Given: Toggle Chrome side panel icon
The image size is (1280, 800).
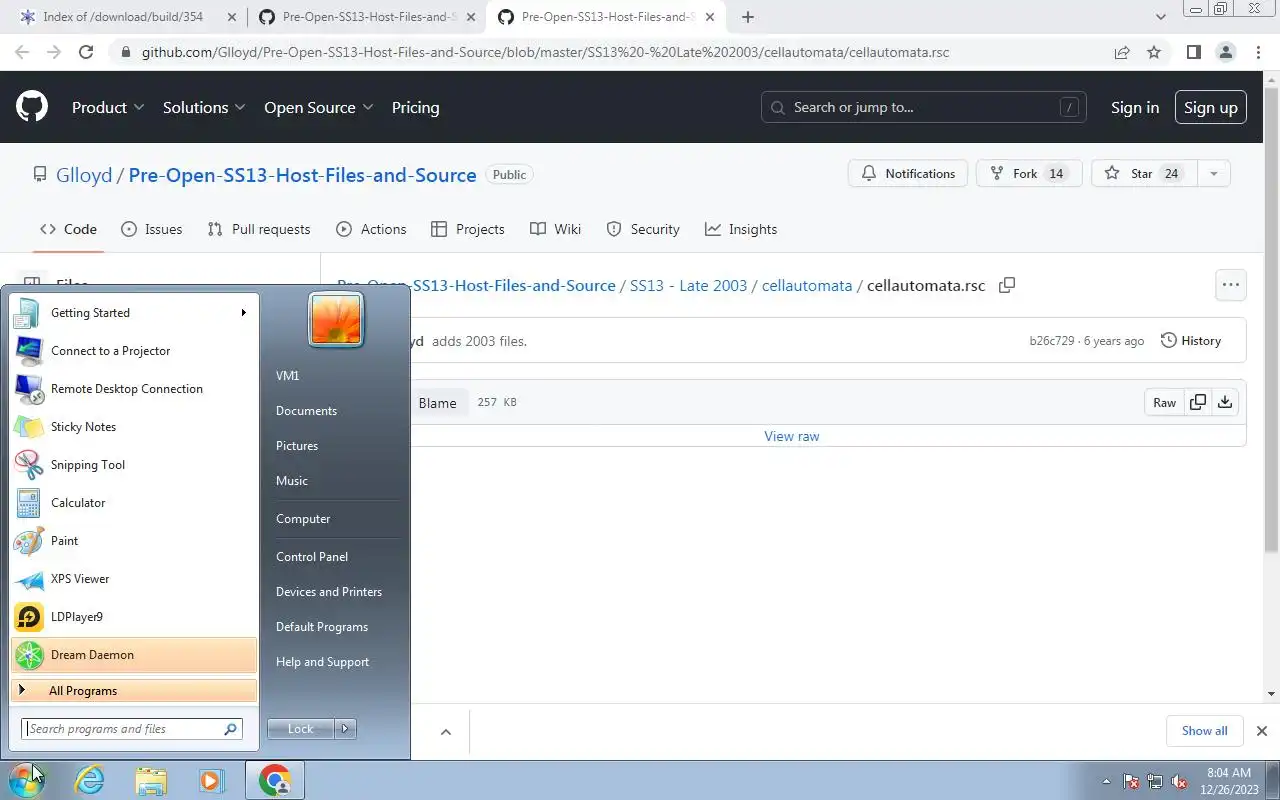Looking at the screenshot, I should pos(1193,52).
